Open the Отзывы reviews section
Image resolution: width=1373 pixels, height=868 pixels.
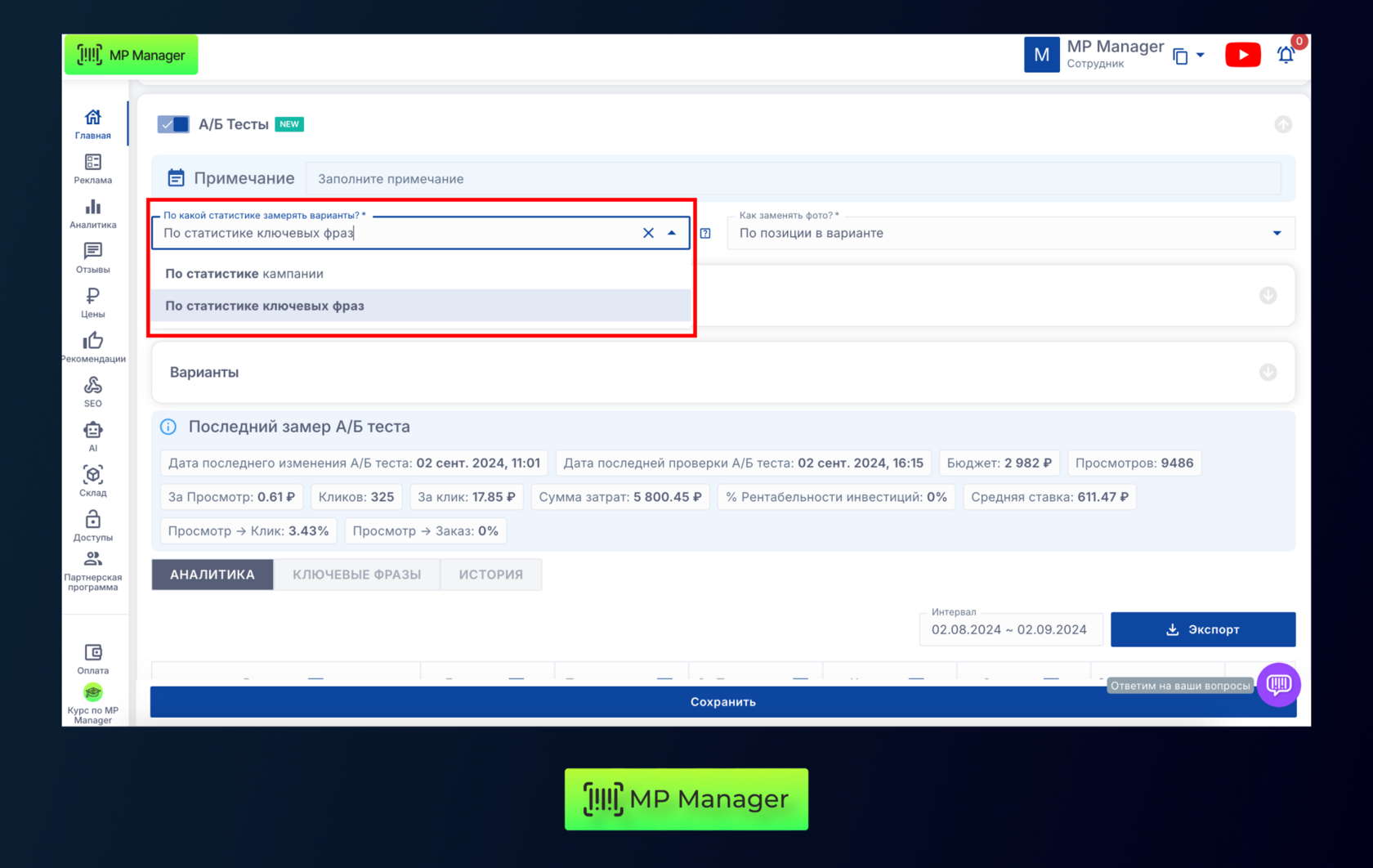(x=93, y=257)
